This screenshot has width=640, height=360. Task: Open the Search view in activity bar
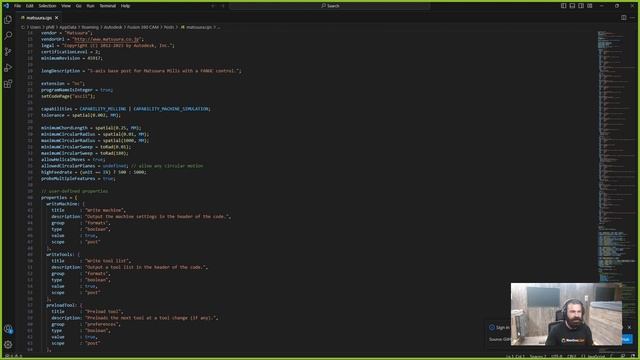click(x=8, y=36)
